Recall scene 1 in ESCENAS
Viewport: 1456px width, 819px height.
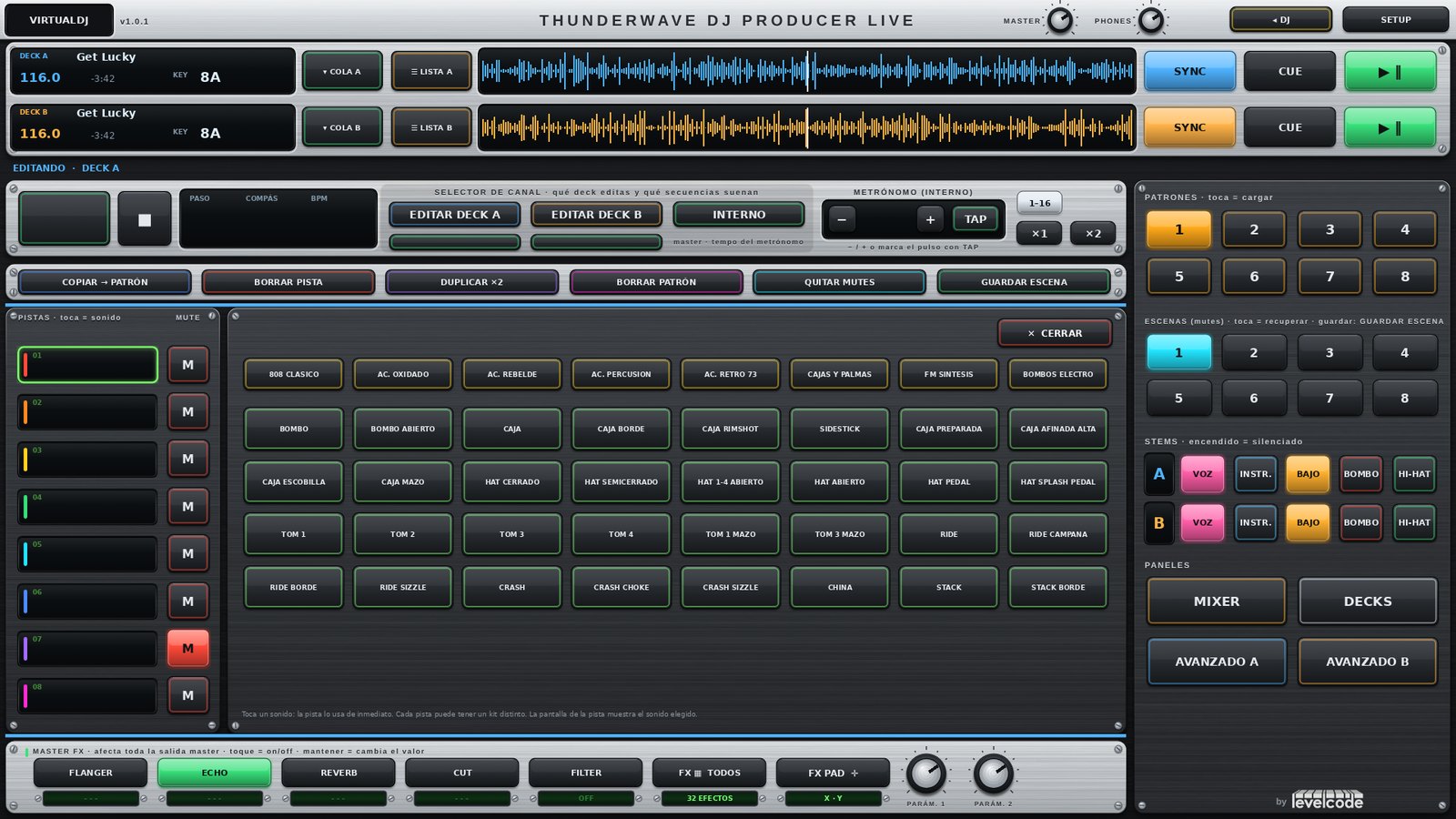pyautogui.click(x=1178, y=352)
